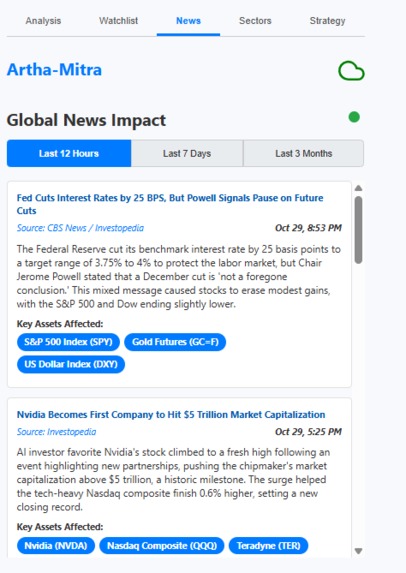The height and width of the screenshot is (573, 406).
Task: Click the Artha-Mitra title
Action: 54,69
